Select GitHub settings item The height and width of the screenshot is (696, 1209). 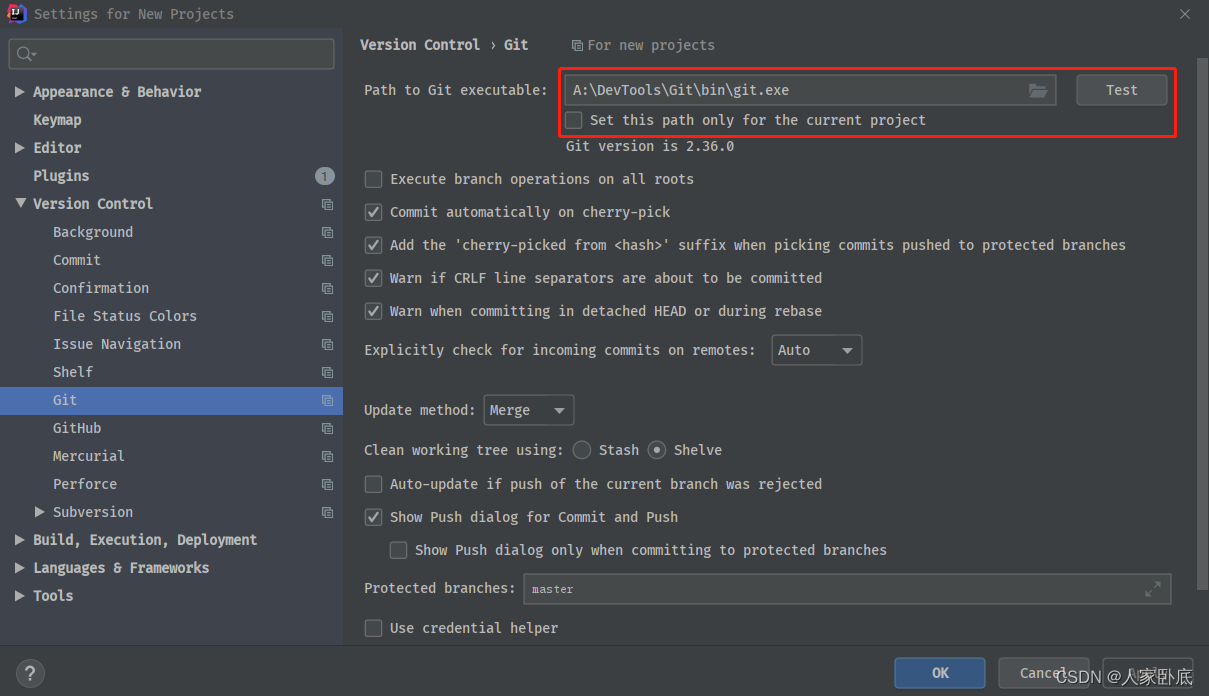coord(77,428)
